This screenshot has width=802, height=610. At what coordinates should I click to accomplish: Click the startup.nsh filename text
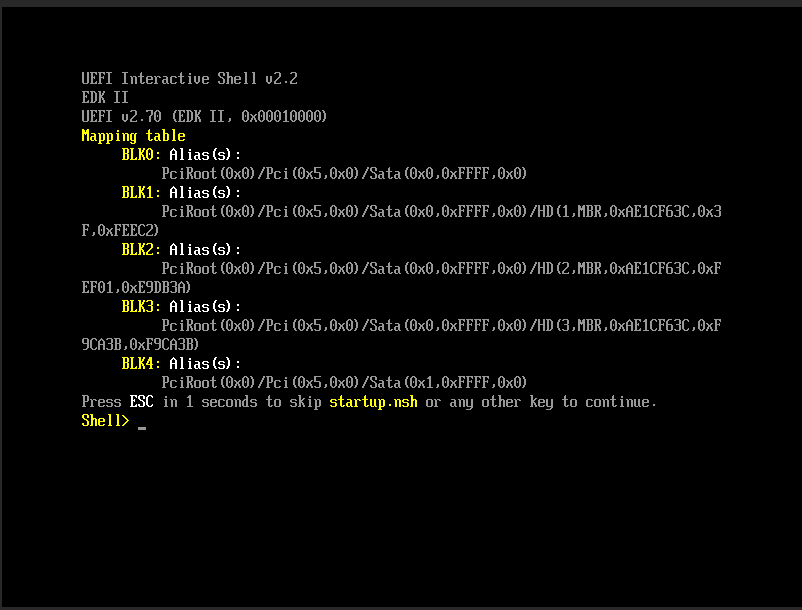373,402
